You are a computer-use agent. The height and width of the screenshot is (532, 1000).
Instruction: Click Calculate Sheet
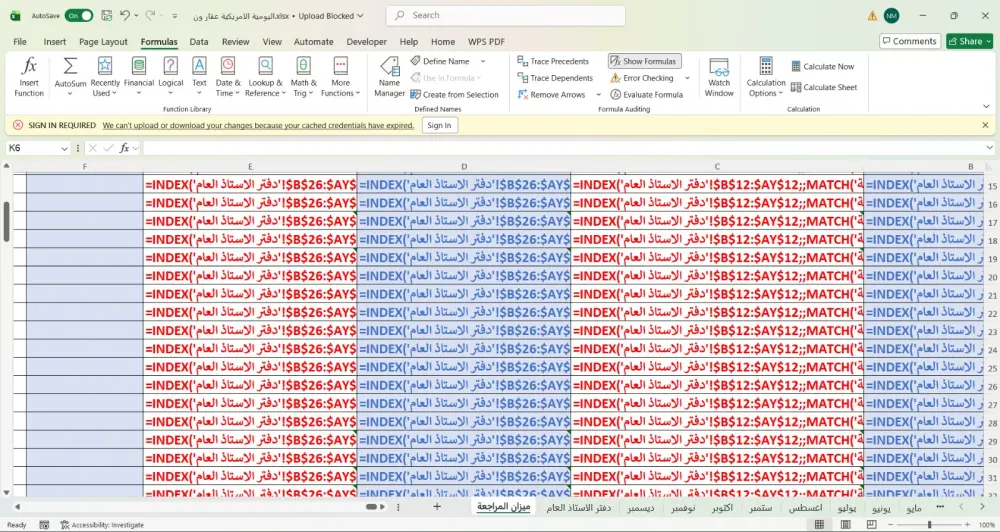coord(824,87)
